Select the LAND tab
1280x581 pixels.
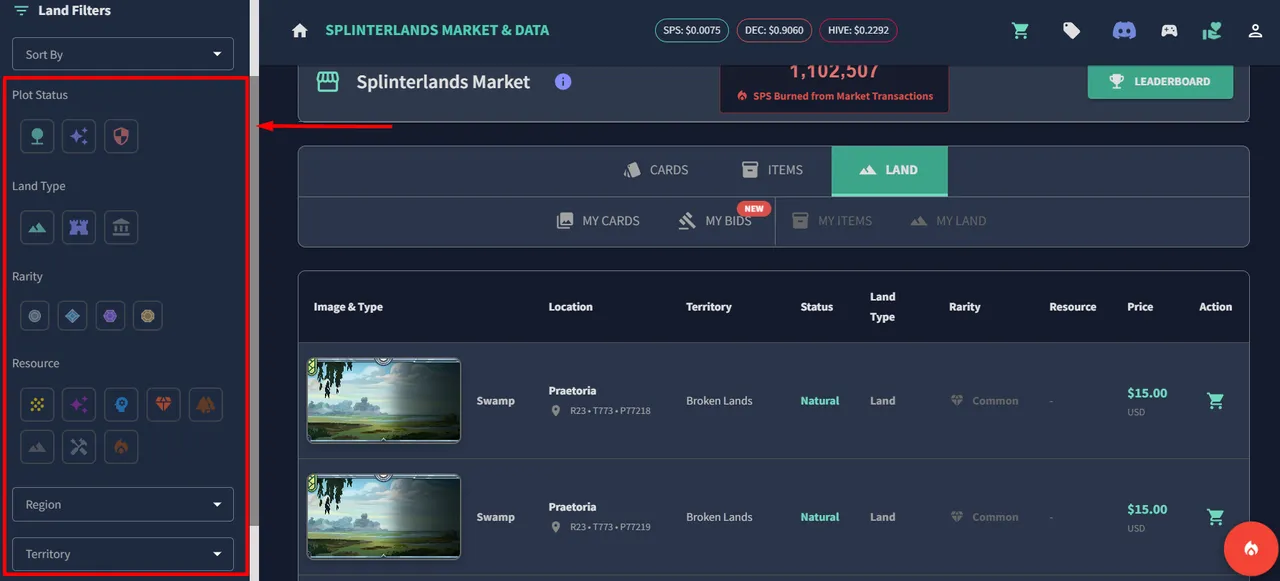pyautogui.click(x=889, y=171)
